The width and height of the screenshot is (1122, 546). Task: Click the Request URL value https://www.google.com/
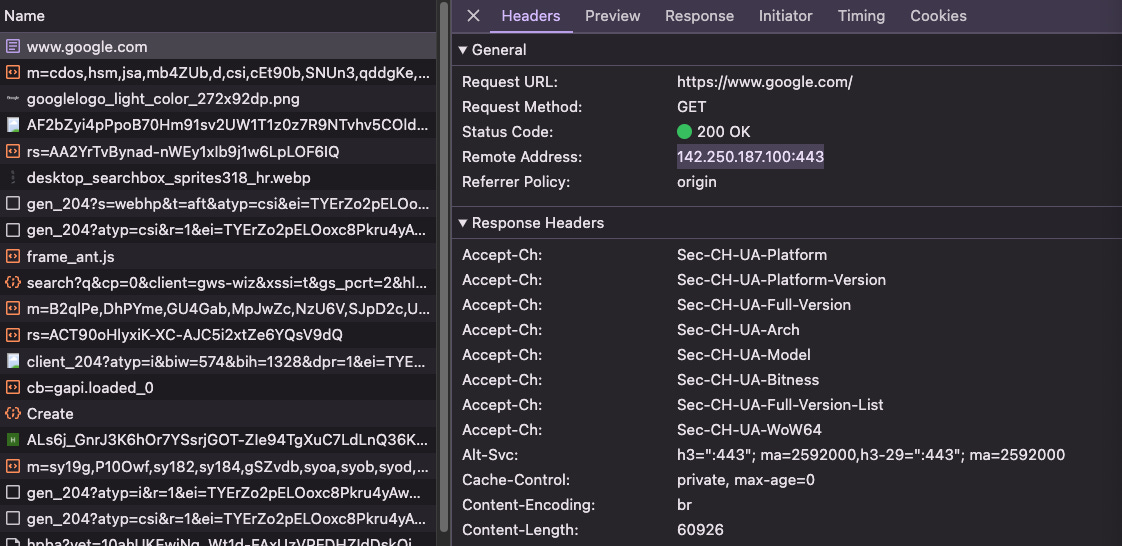pos(764,82)
